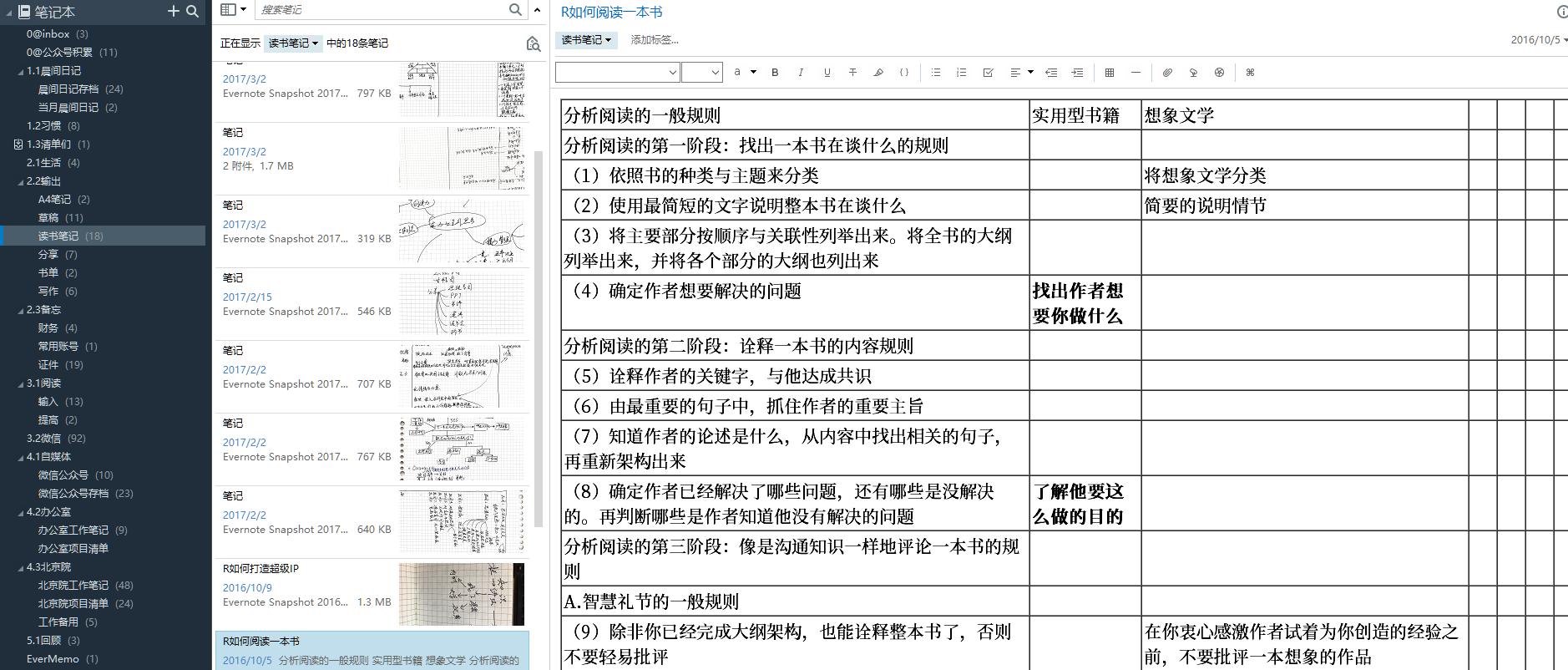Click the thumbnail of the R如何打造超级IP note
This screenshot has height=670, width=1568.
[x=462, y=594]
